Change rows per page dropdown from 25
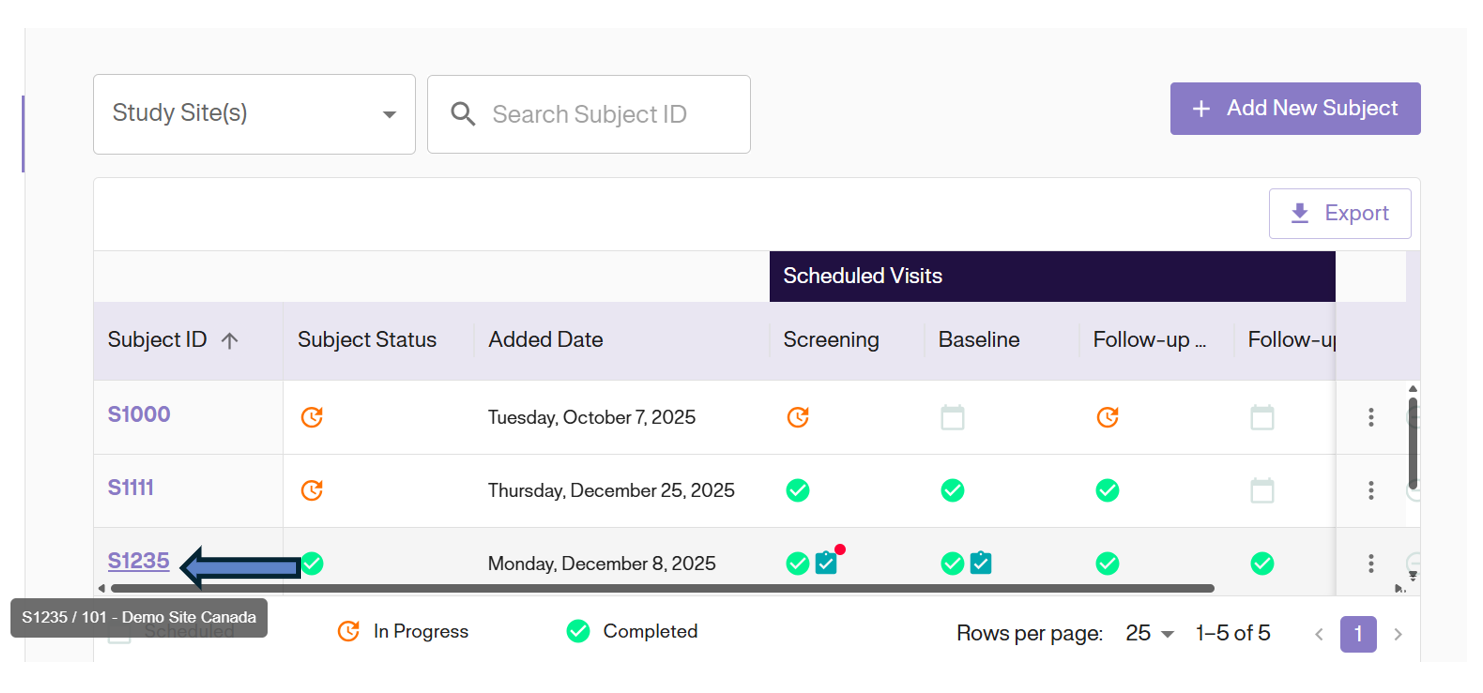The height and width of the screenshot is (693, 1483). point(1150,633)
